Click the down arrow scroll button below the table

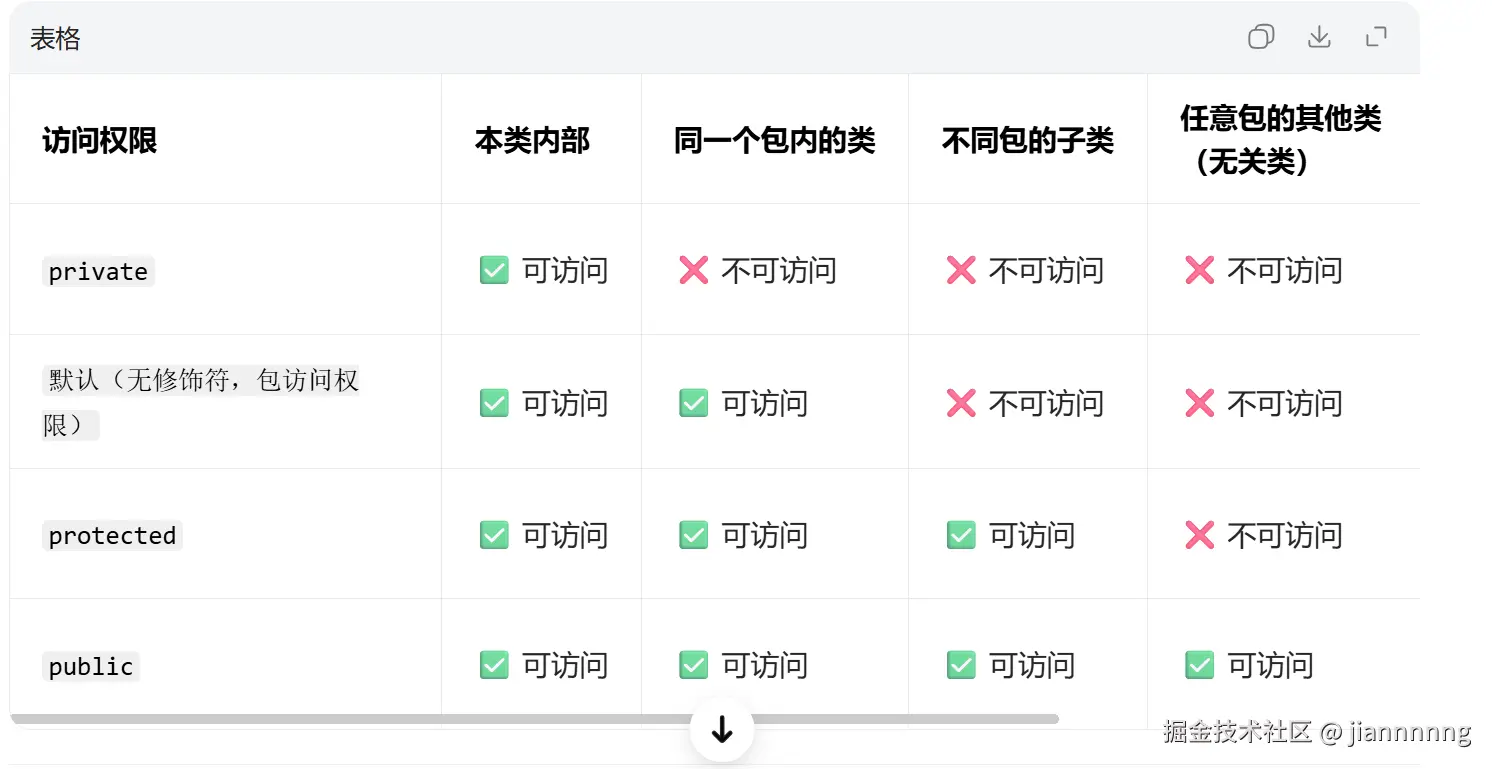[722, 730]
